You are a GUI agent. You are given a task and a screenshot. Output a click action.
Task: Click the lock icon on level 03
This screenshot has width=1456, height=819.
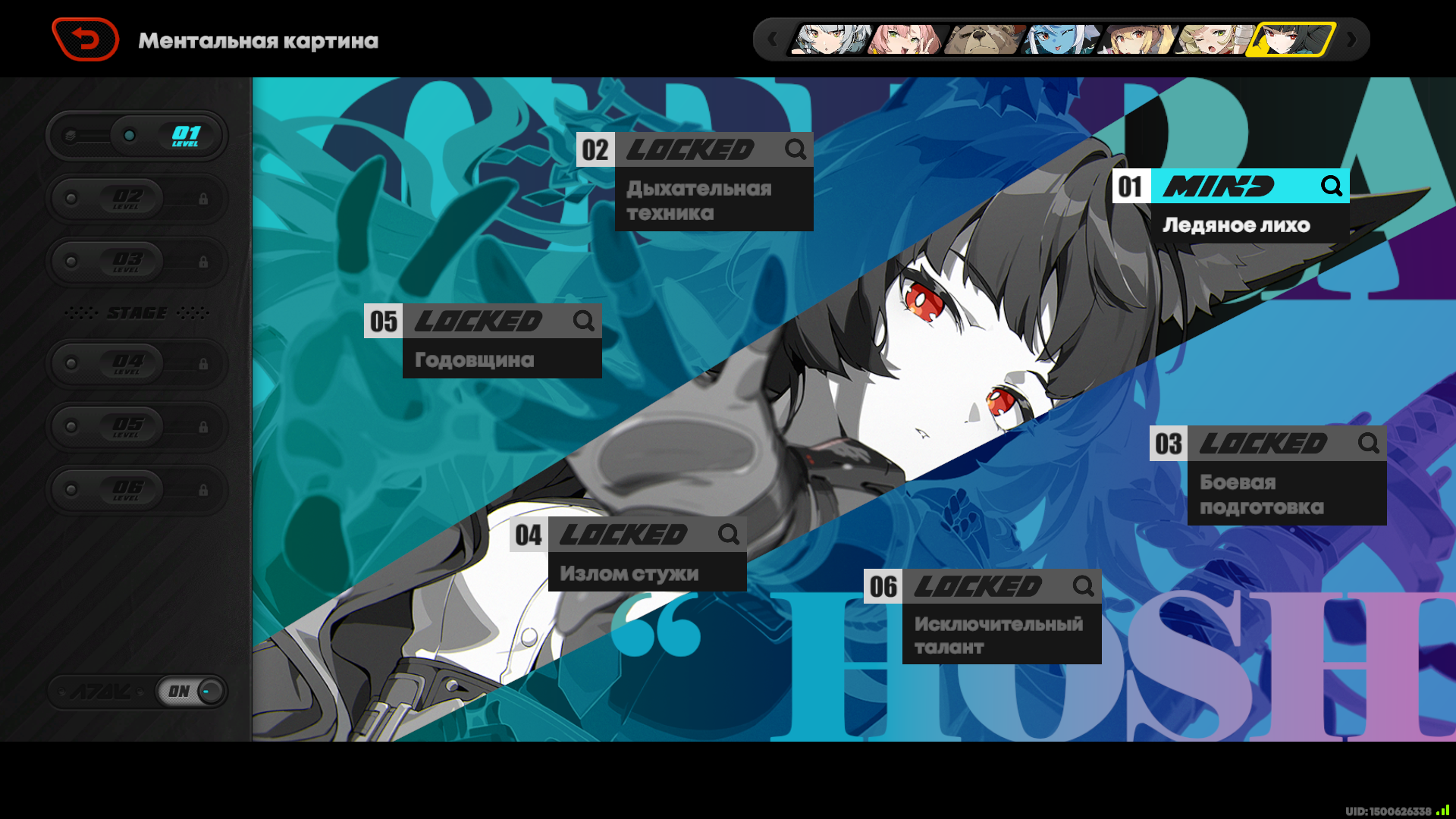(x=203, y=262)
